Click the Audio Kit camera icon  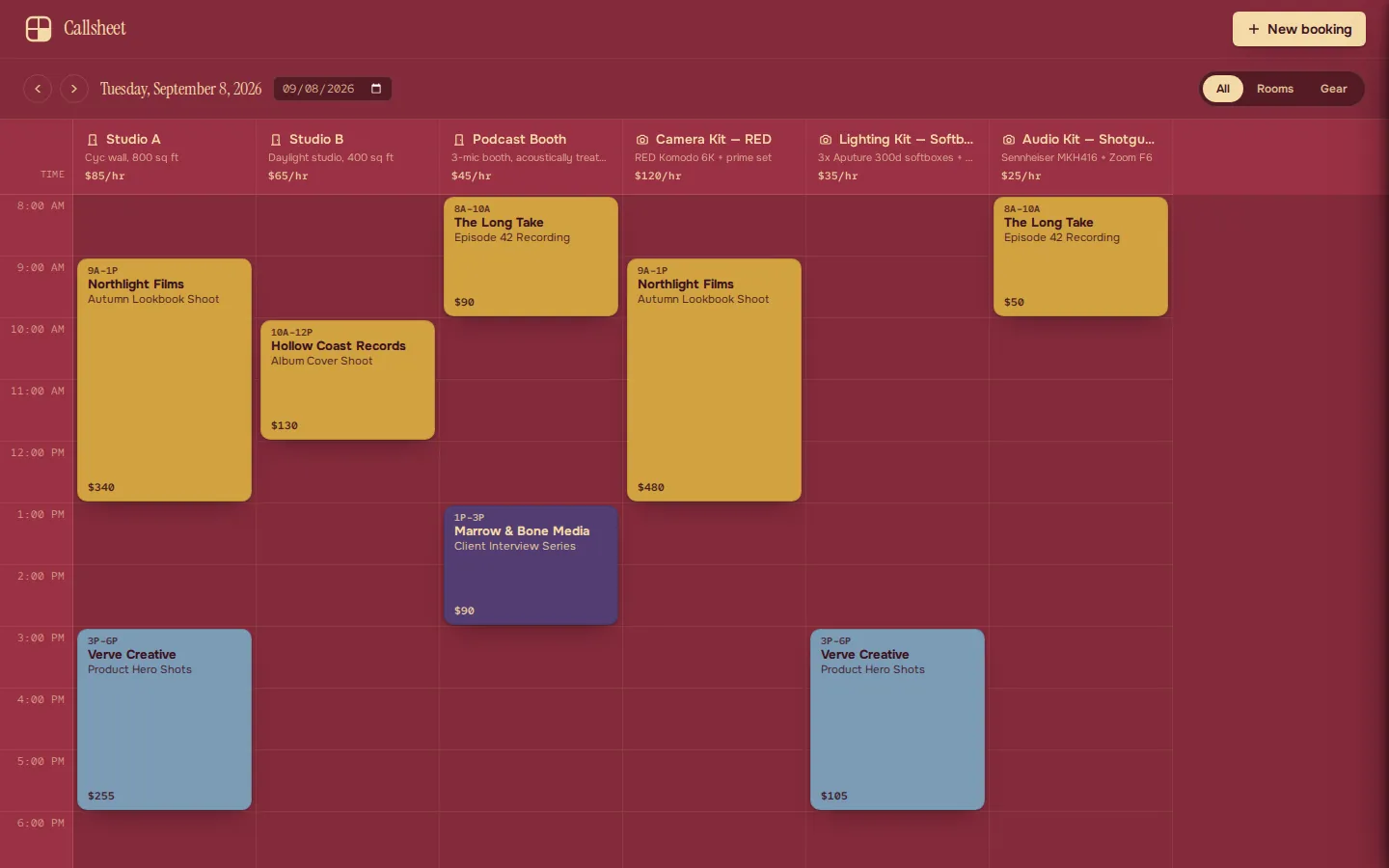[x=1009, y=140]
